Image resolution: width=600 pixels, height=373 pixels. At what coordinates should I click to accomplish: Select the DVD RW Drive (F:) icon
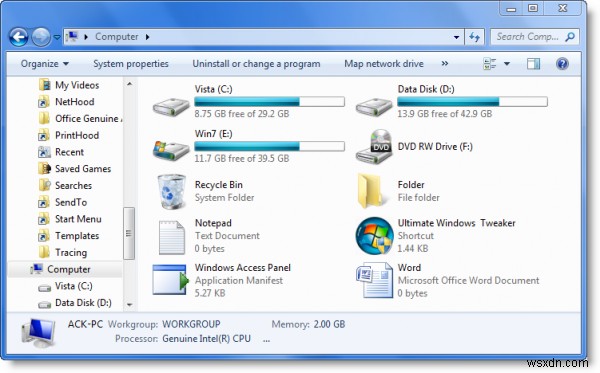pyautogui.click(x=374, y=147)
